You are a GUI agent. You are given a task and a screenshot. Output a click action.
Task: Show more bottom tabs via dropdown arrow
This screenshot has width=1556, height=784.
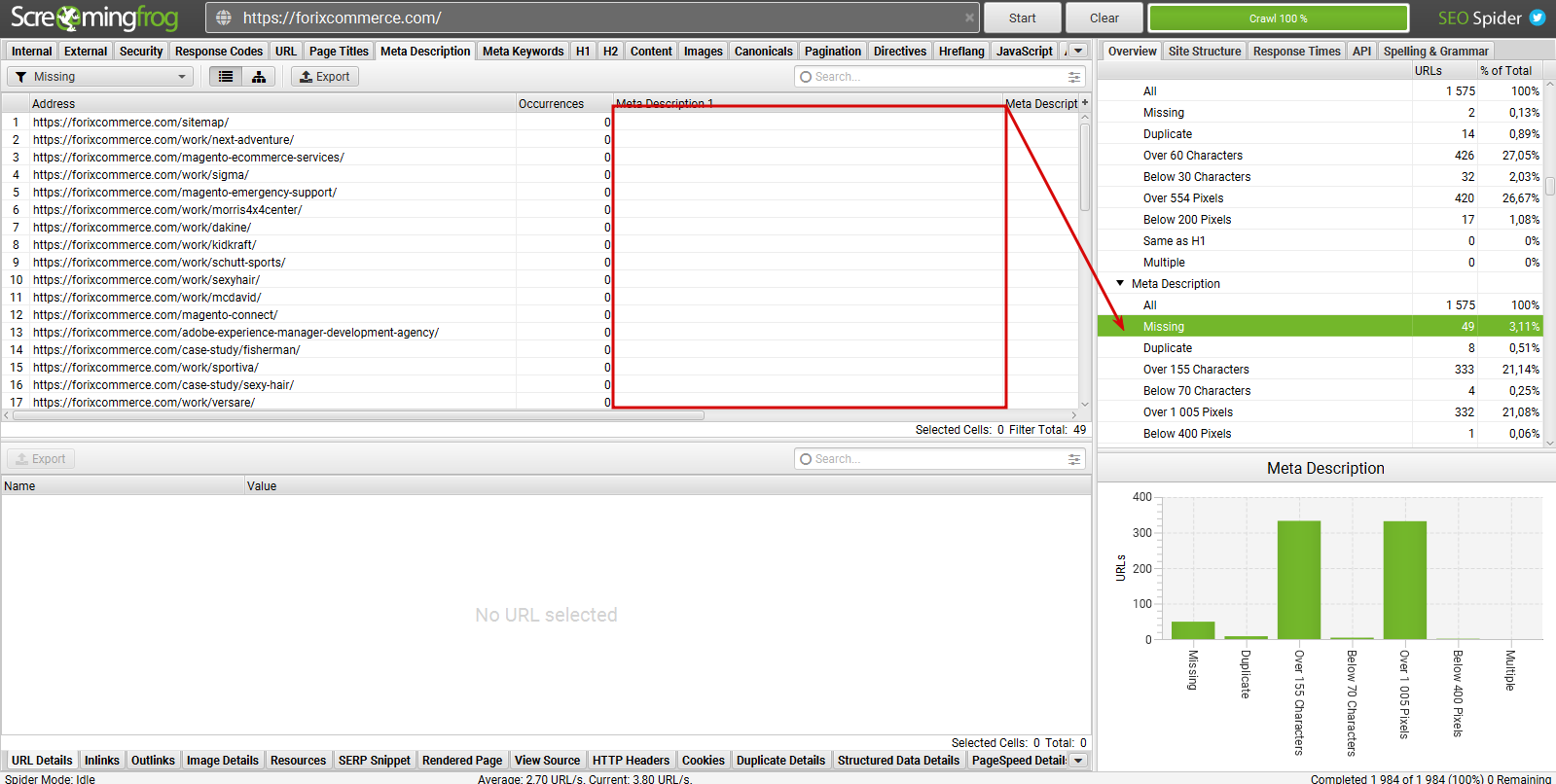[x=1078, y=761]
